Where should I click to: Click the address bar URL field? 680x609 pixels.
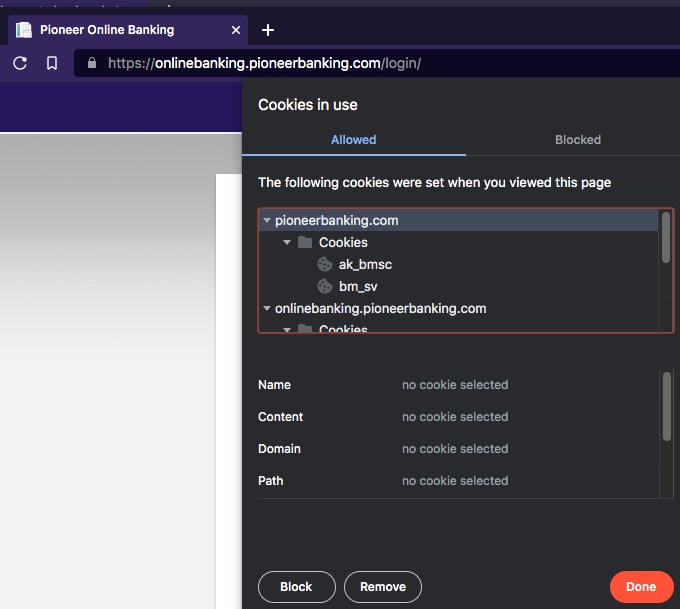click(x=377, y=63)
